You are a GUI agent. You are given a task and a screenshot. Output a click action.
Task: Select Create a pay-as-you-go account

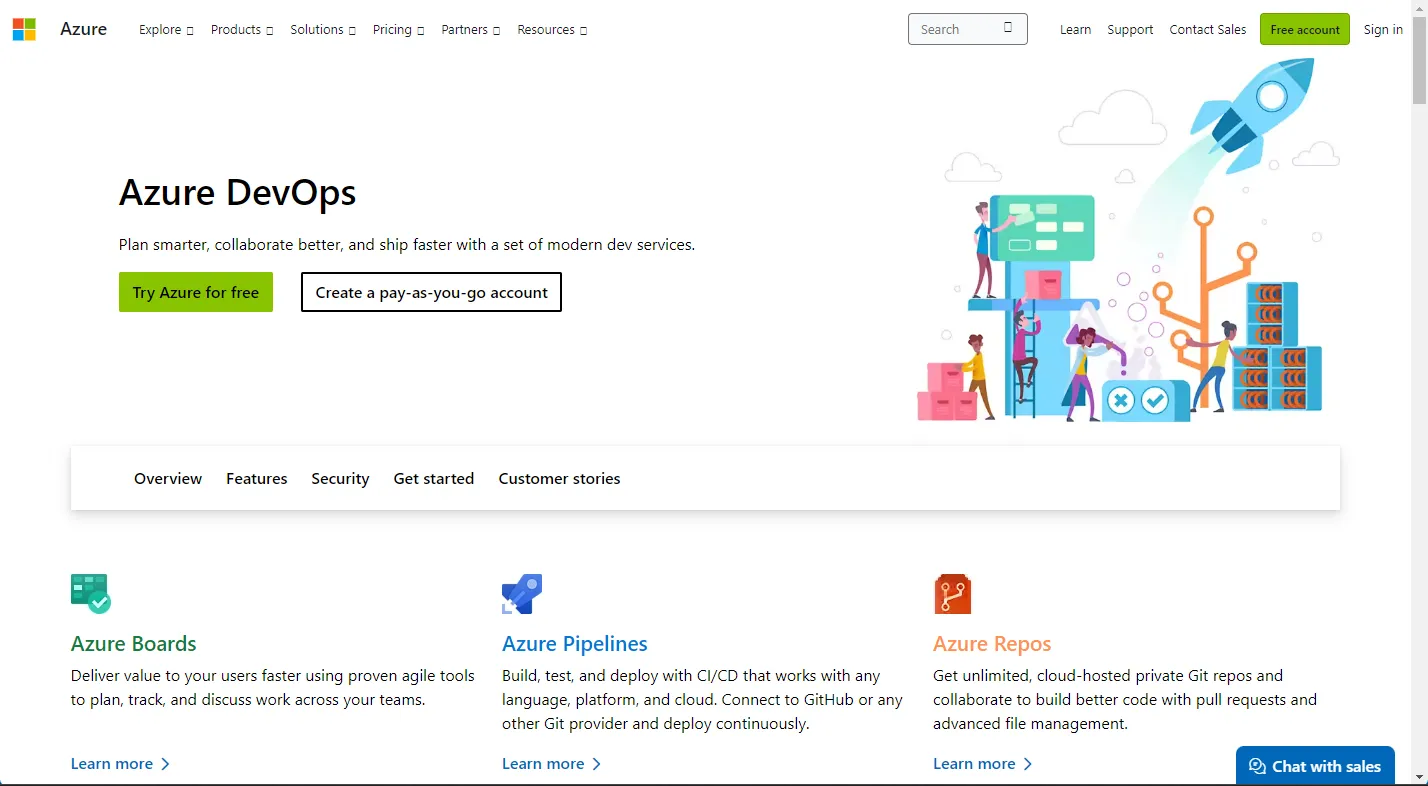tap(430, 292)
